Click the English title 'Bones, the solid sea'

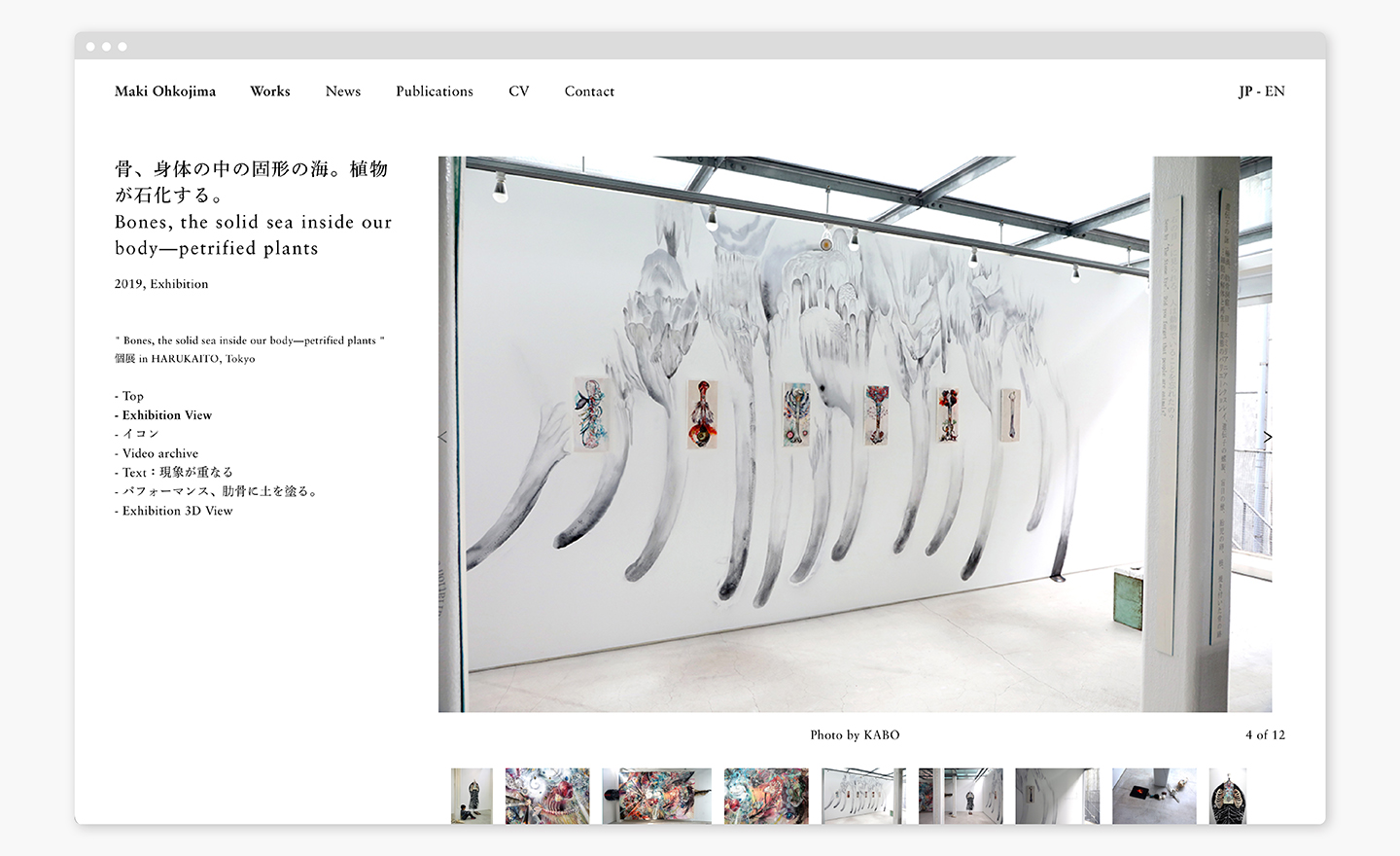pyautogui.click(x=253, y=235)
